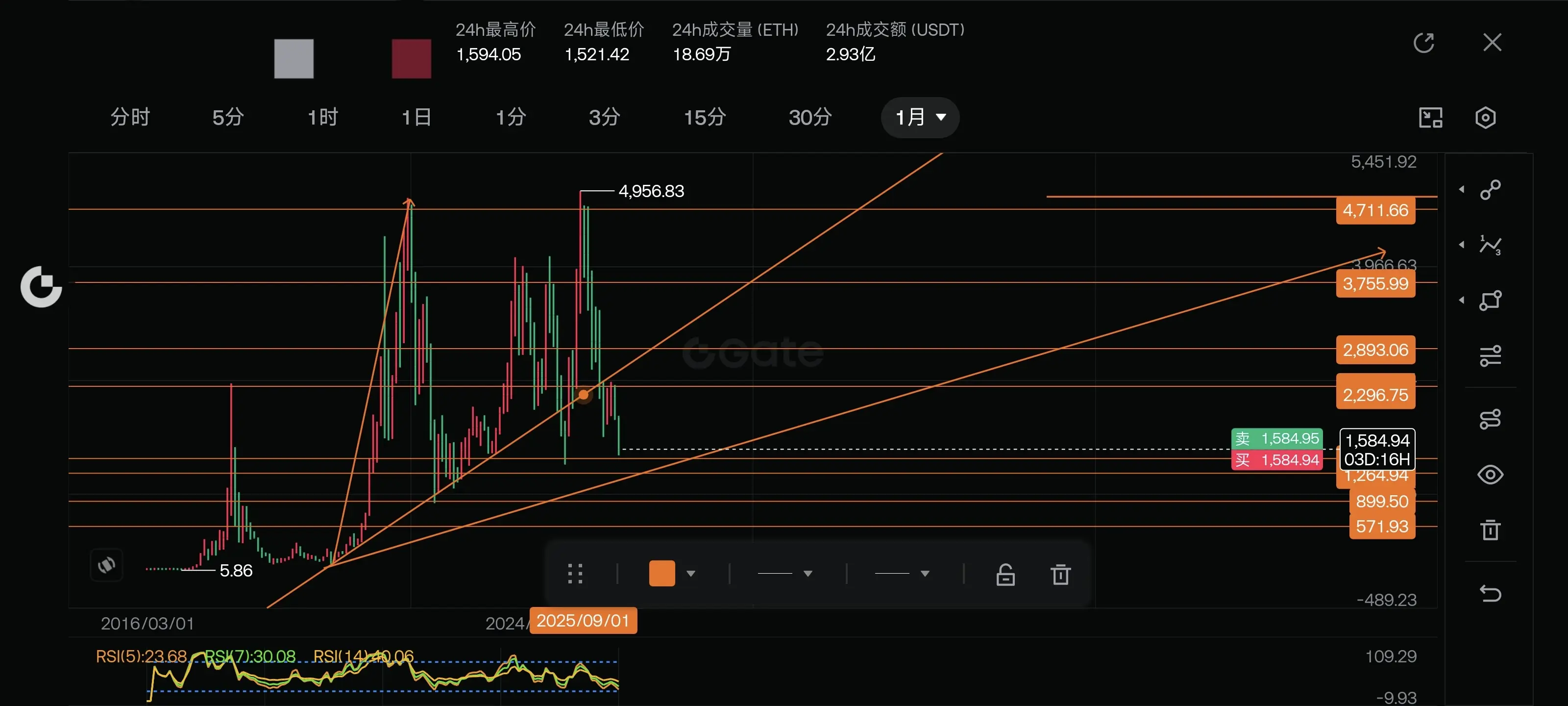Open the line color dropdown arrow
The height and width of the screenshot is (706, 1568).
coord(691,574)
